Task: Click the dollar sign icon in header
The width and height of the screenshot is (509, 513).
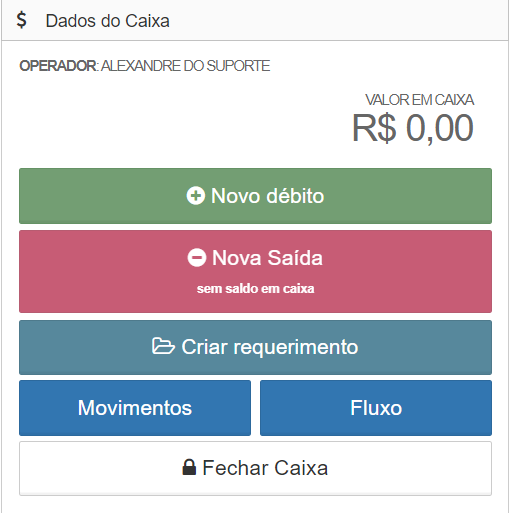Action: pyautogui.click(x=22, y=20)
